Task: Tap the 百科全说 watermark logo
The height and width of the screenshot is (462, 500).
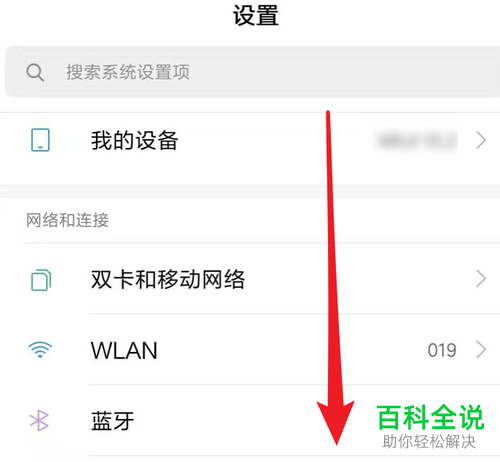Action: coord(430,417)
